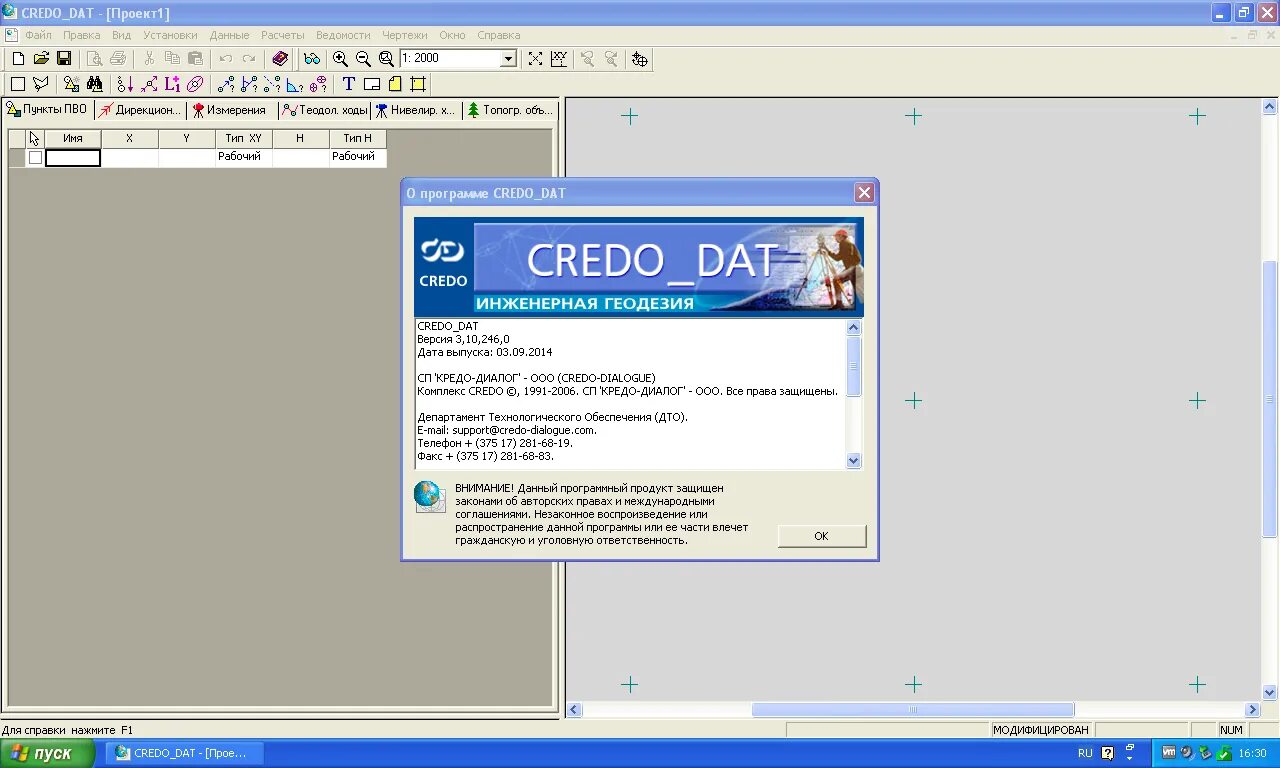The height and width of the screenshot is (768, 1280).
Task: Switch to the Дирекцион... tab
Action: 140,110
